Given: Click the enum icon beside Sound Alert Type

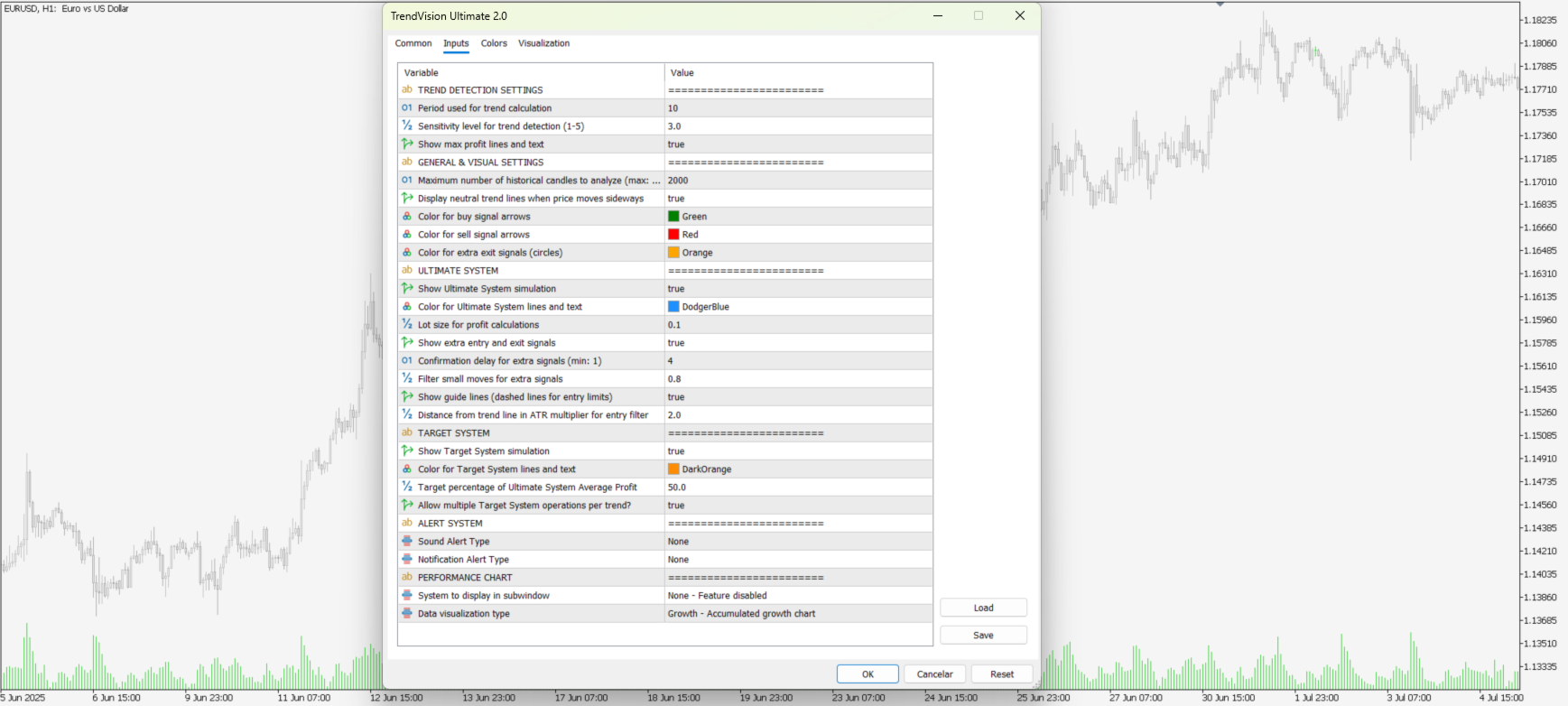Looking at the screenshot, I should [x=407, y=541].
